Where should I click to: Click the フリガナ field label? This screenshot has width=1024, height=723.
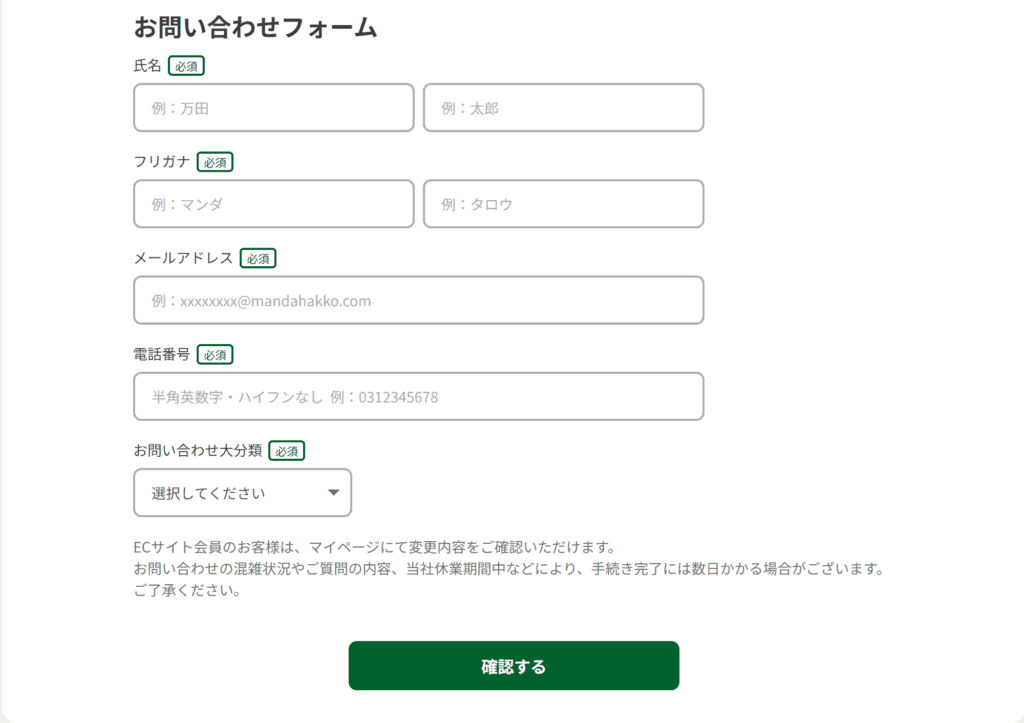tap(161, 161)
